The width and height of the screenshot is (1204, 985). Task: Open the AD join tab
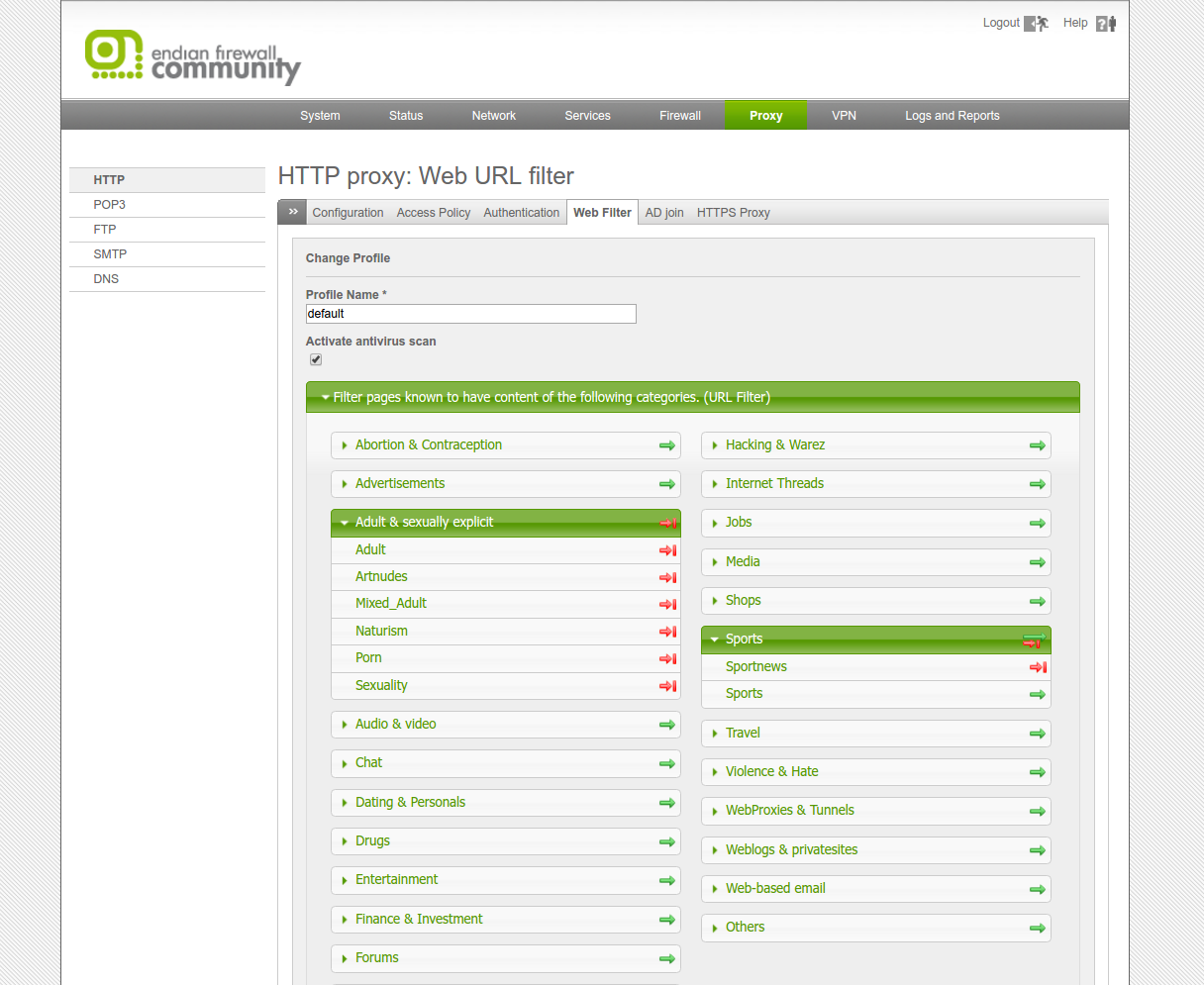click(x=664, y=213)
